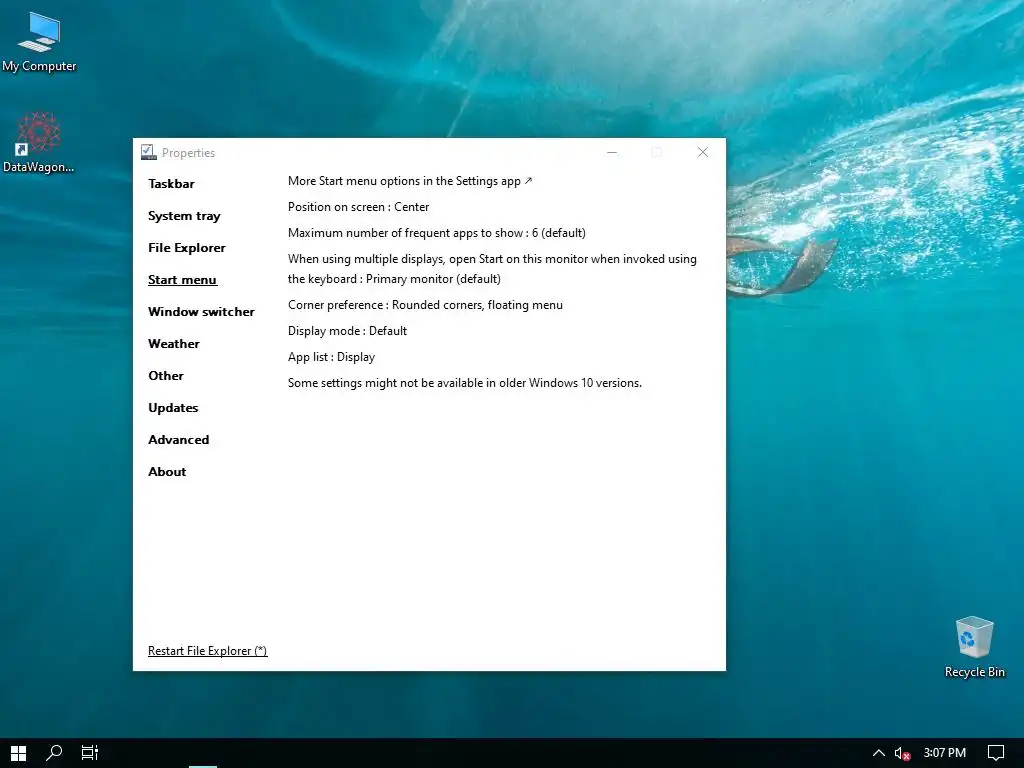Open the Action Center notification icon
The width and height of the screenshot is (1024, 768).
[995, 753]
